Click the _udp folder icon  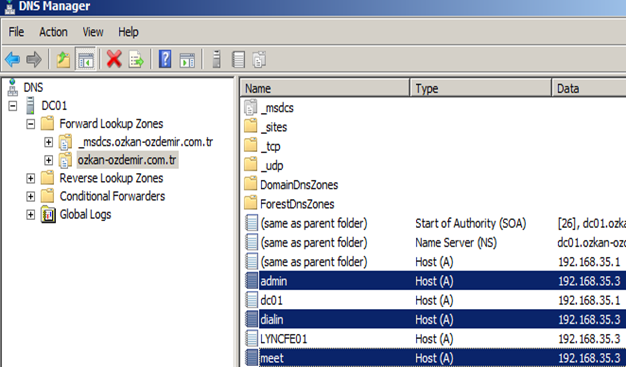point(250,165)
